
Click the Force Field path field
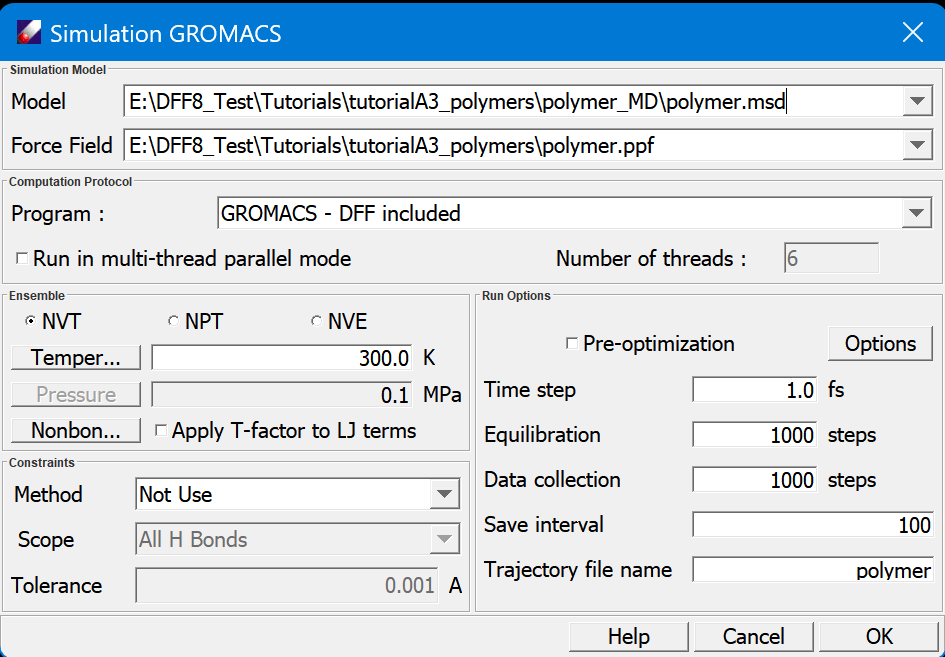513,145
